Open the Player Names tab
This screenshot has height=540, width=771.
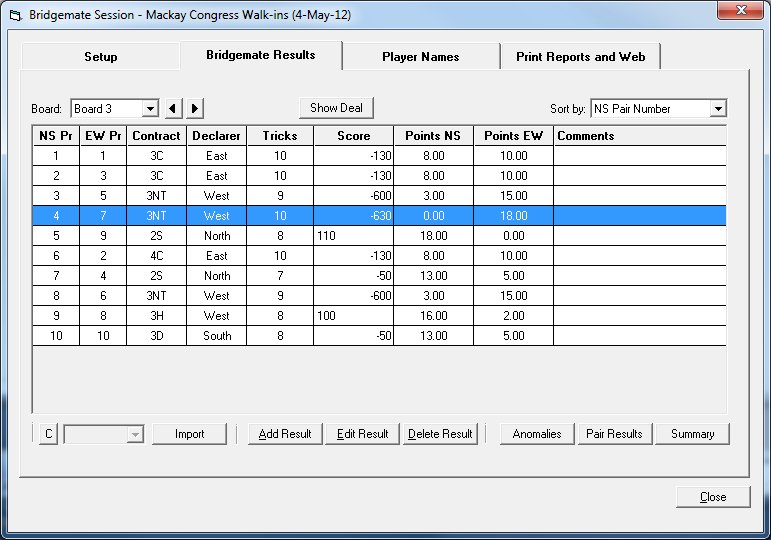(420, 57)
